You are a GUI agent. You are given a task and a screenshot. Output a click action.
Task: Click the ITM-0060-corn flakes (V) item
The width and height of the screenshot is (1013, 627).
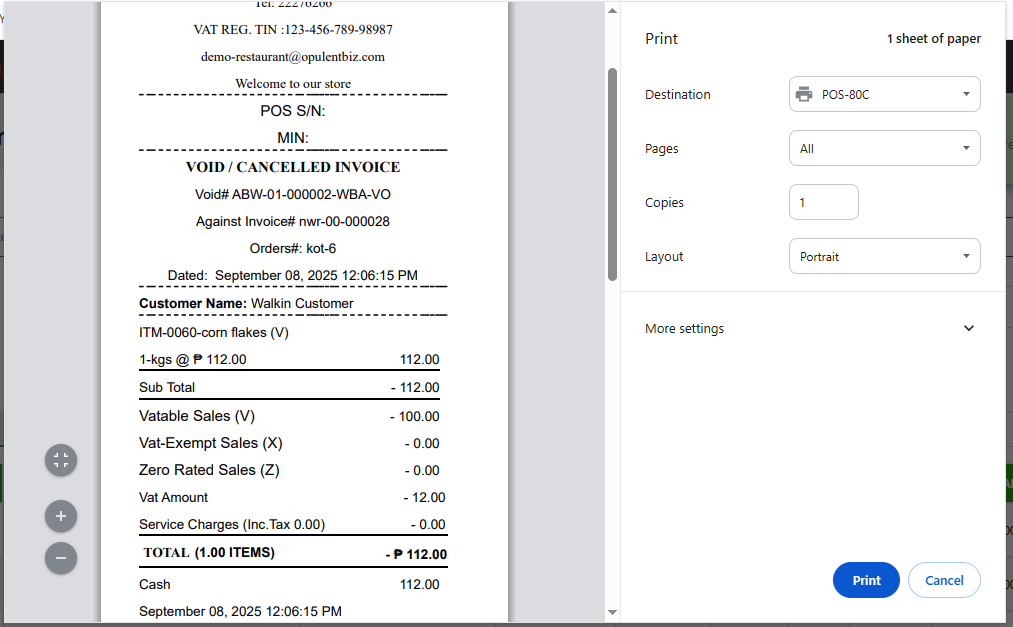(x=214, y=333)
